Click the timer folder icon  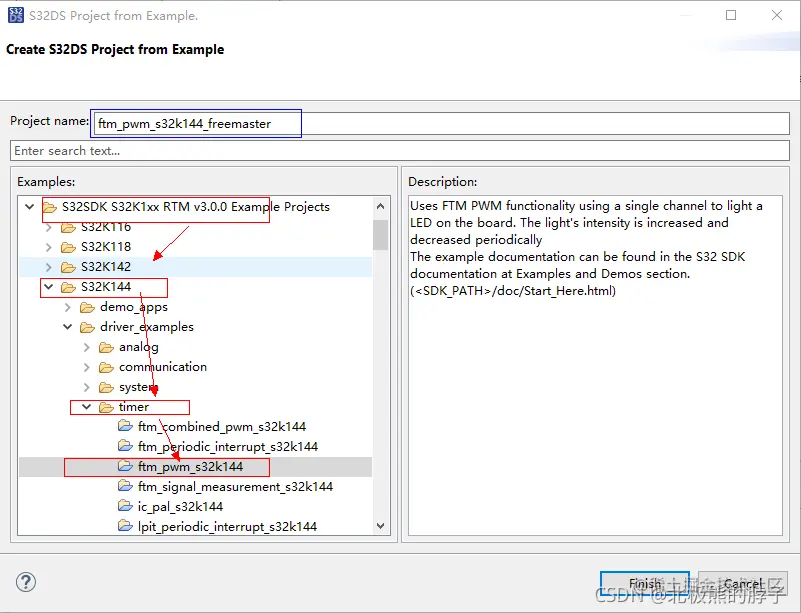click(x=106, y=407)
